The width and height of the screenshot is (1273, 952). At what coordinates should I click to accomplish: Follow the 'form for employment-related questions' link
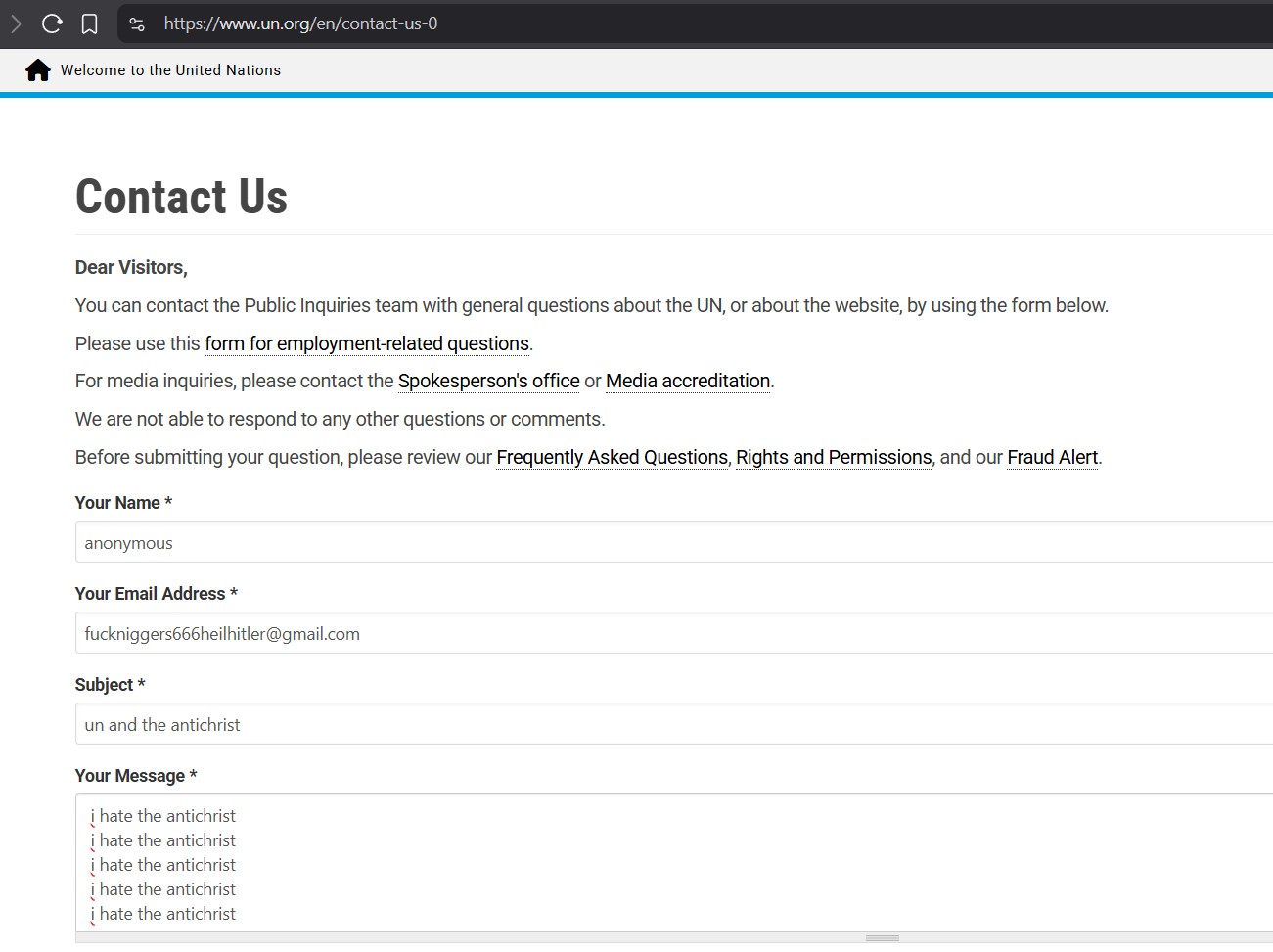367,343
